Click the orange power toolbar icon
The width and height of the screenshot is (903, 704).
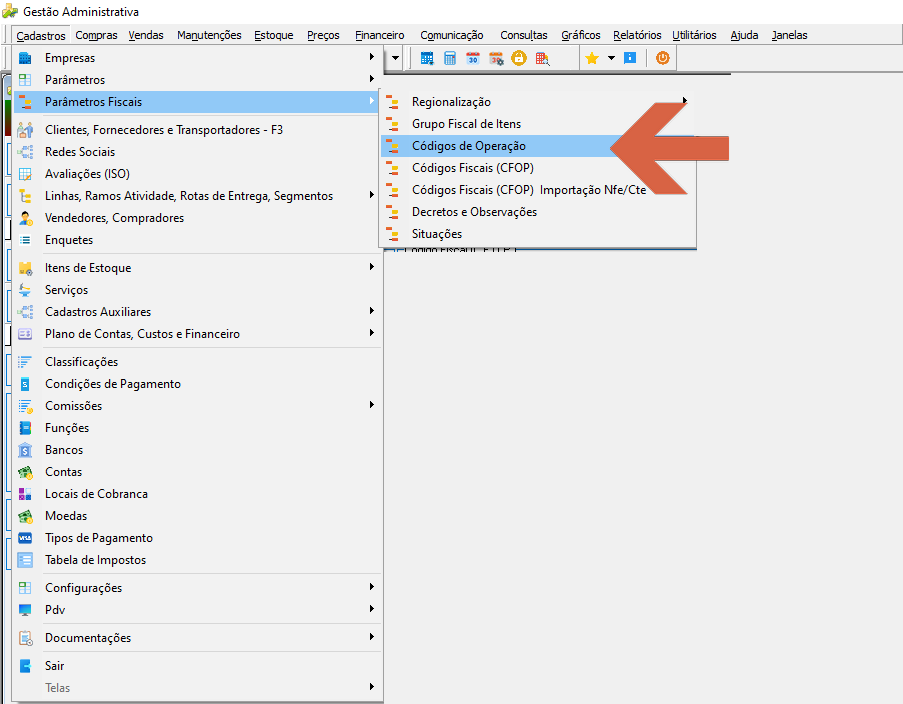point(663,58)
